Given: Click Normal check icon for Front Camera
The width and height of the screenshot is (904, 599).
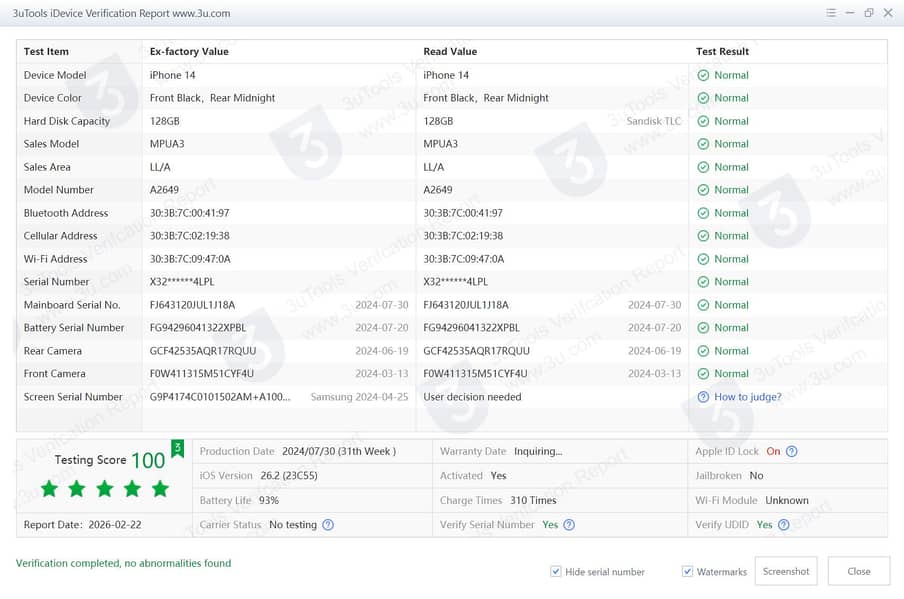Looking at the screenshot, I should click(703, 374).
